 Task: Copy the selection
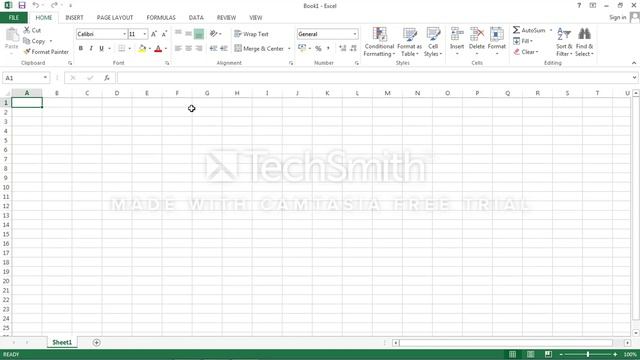(x=34, y=41)
